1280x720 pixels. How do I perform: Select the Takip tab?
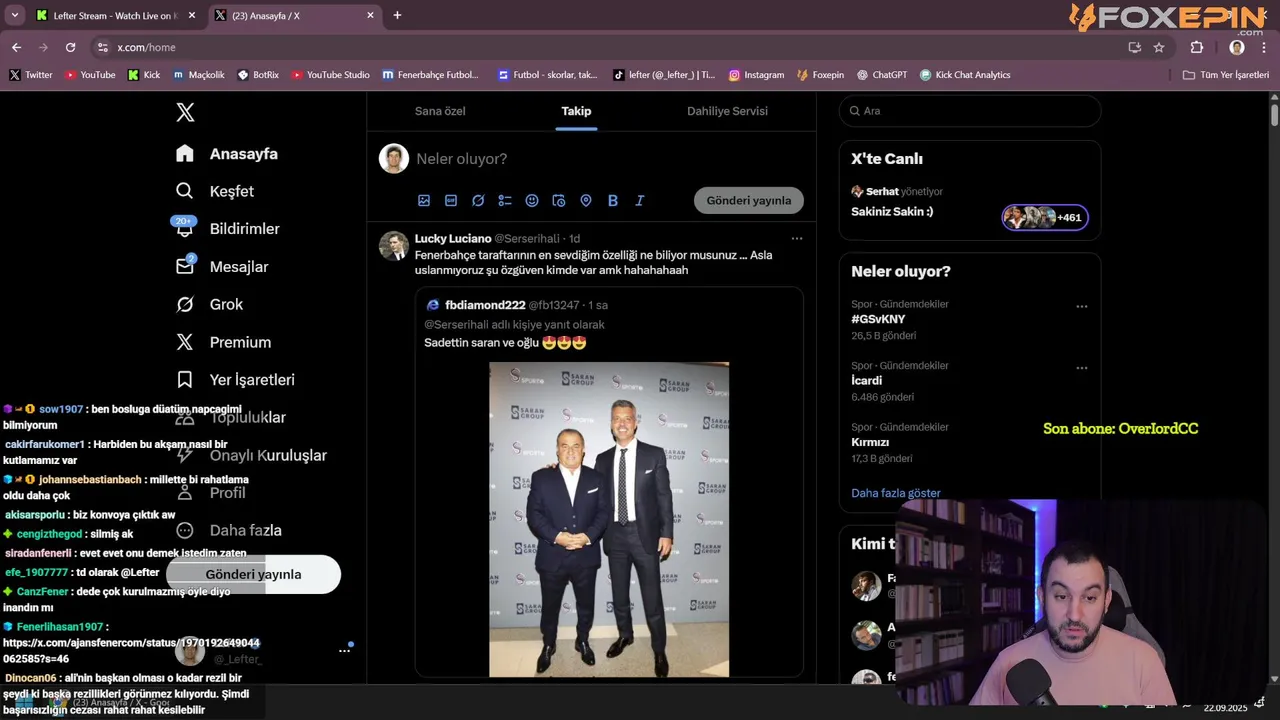(x=576, y=111)
